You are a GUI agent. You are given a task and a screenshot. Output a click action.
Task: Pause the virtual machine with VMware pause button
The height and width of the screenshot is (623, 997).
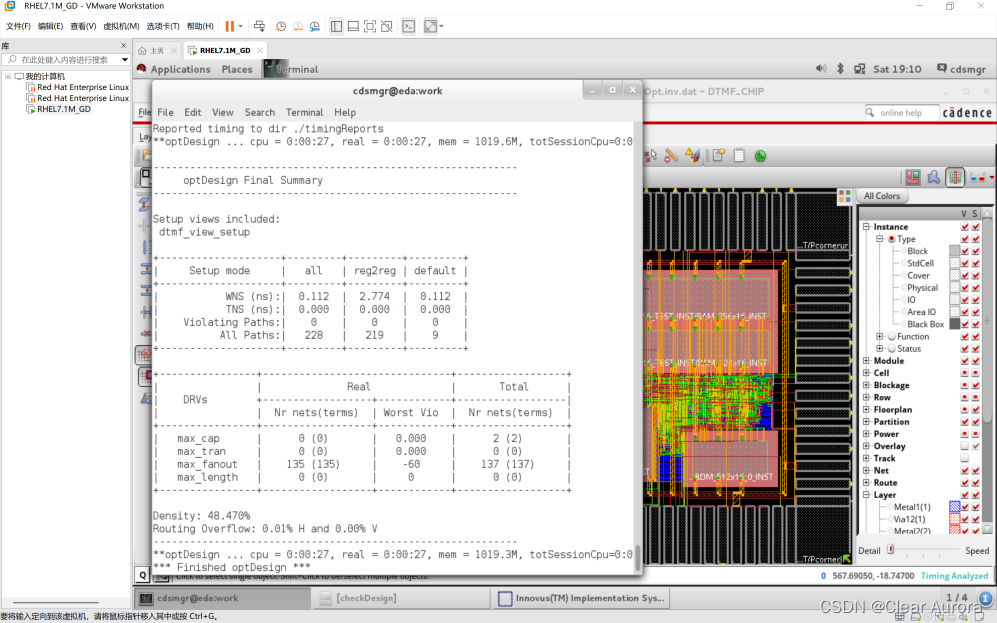point(230,26)
